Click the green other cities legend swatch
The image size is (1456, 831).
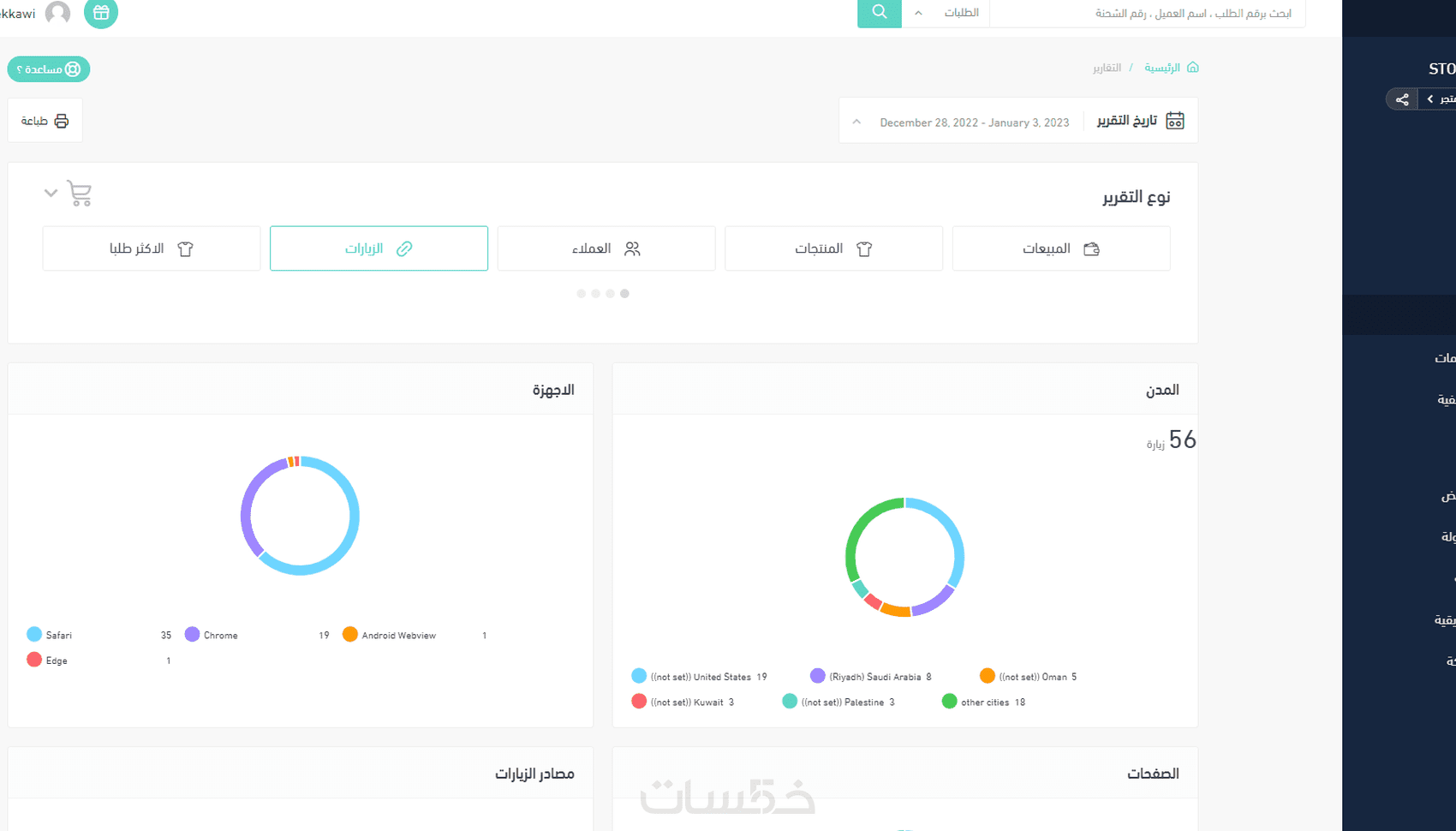point(949,702)
